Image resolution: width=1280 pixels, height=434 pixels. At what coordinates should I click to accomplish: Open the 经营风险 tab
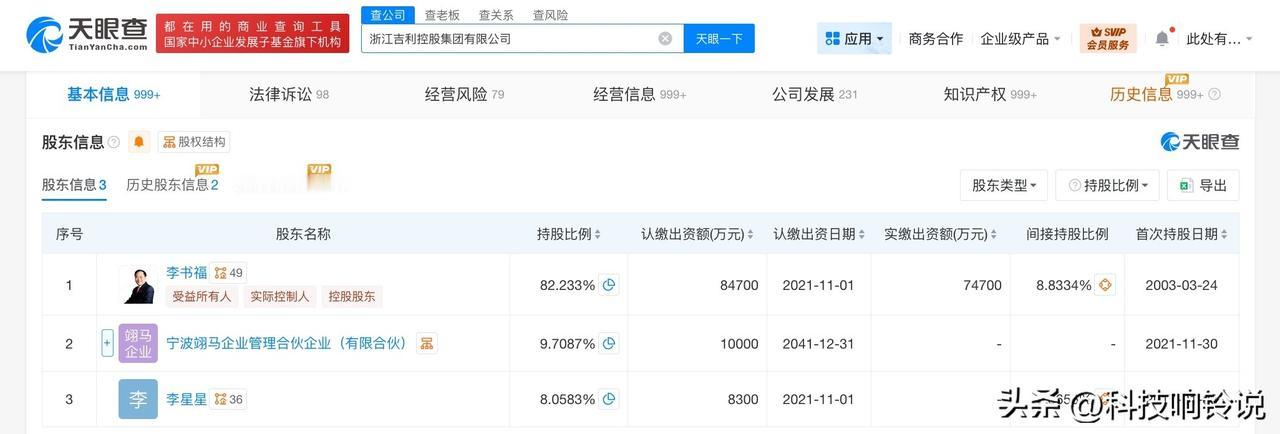[x=464, y=95]
